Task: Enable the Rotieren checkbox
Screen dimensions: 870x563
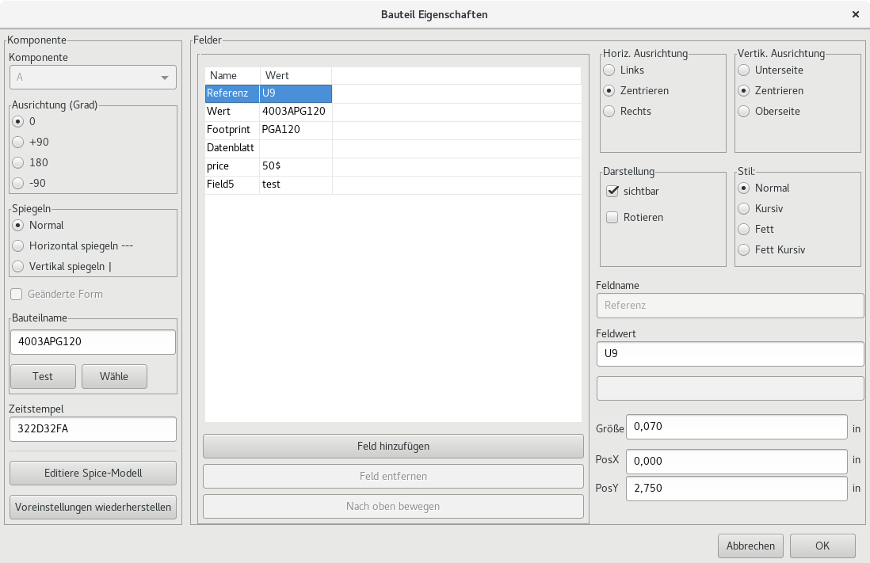Action: (613, 217)
